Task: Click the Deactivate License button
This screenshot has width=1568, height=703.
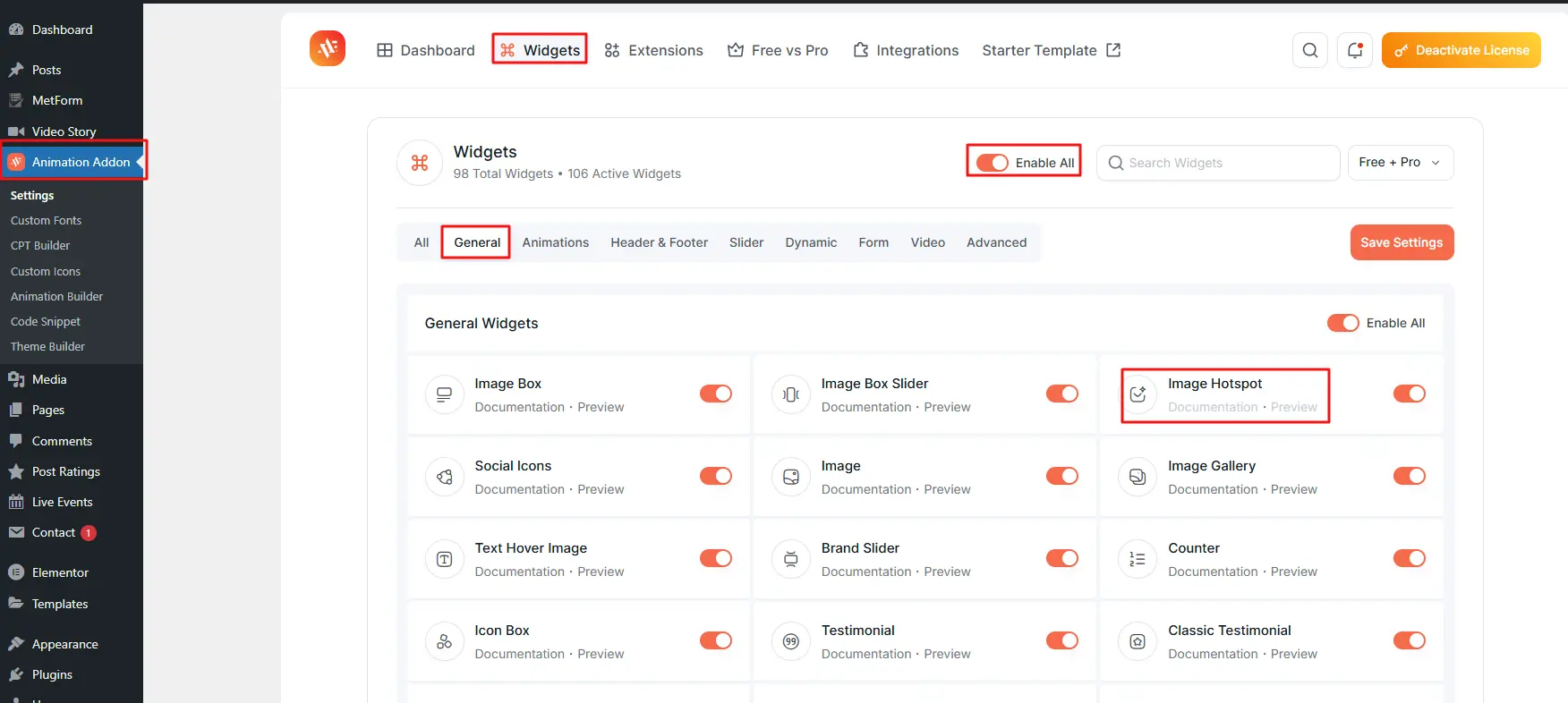Action: 1461,50
